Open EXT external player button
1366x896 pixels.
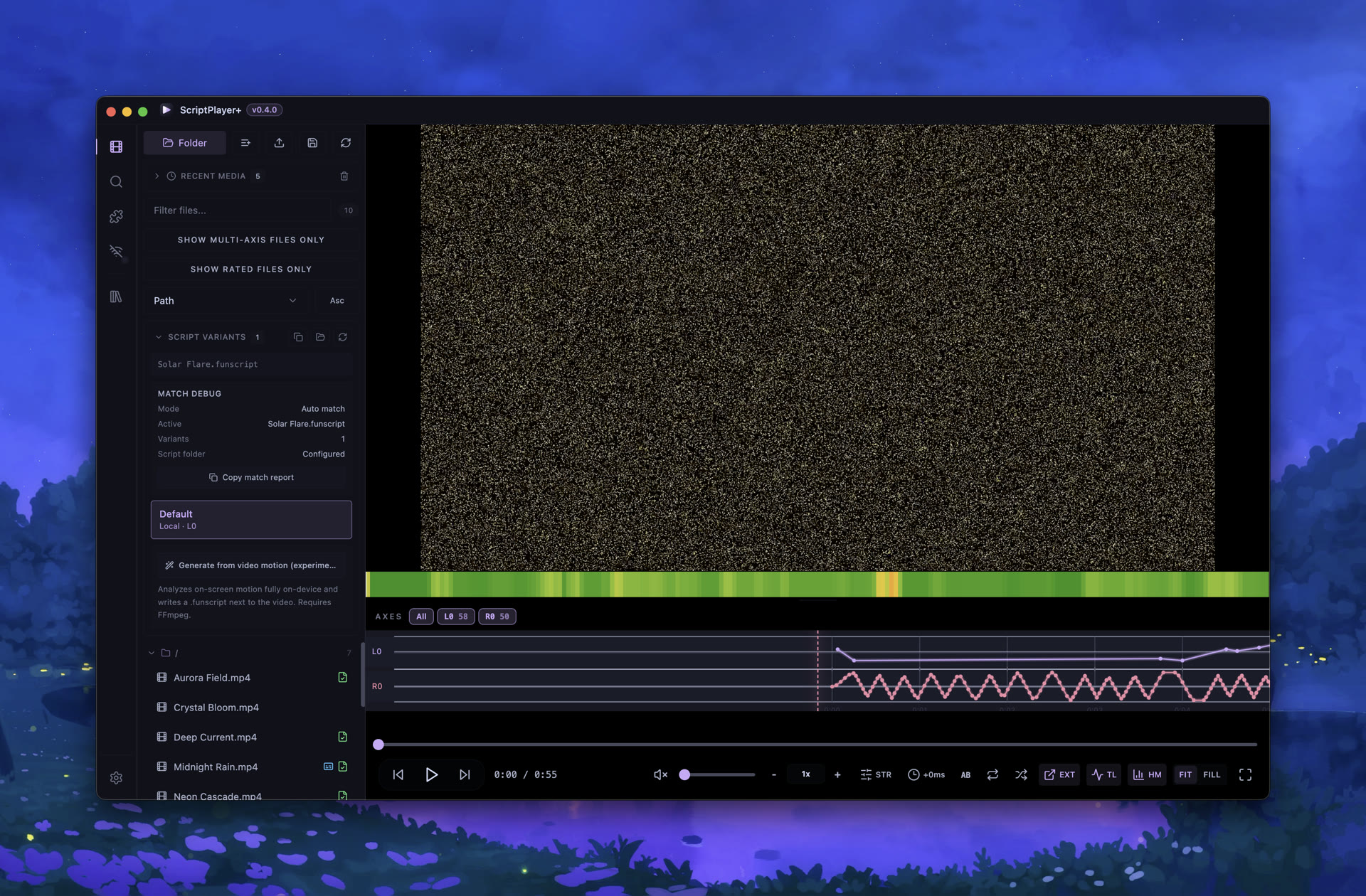click(x=1059, y=774)
